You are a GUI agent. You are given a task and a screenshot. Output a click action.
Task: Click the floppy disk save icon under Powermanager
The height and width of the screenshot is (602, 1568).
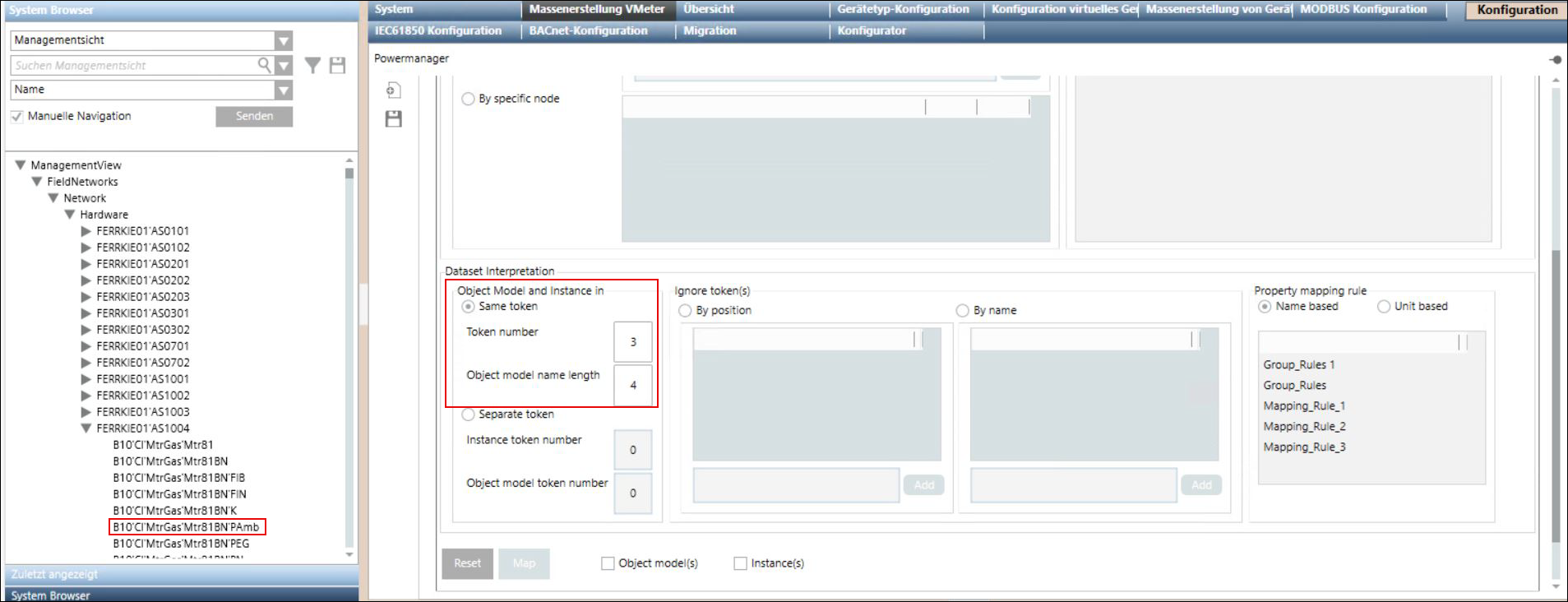coord(394,119)
